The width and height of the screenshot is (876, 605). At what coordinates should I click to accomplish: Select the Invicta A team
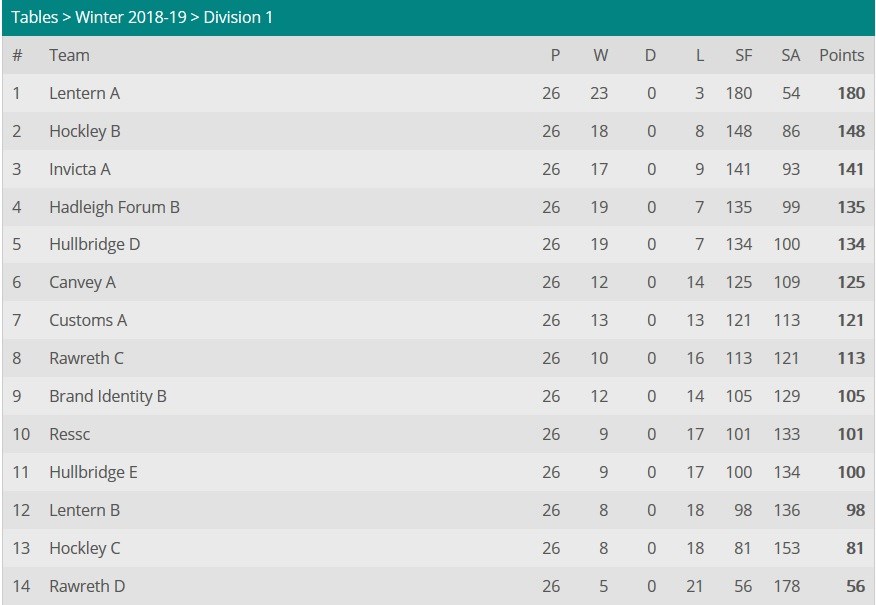pyautogui.click(x=80, y=169)
